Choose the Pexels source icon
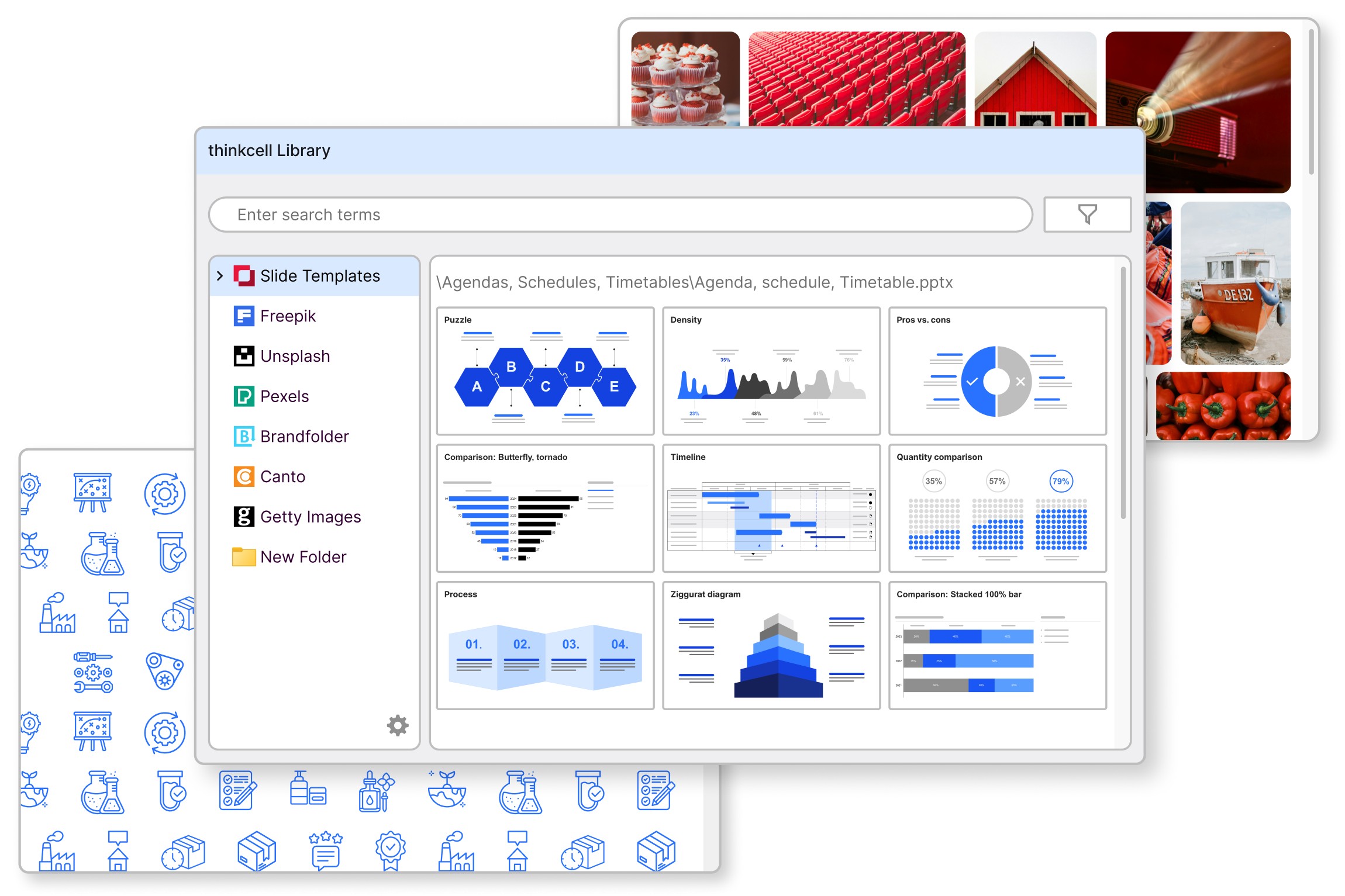This screenshot has width=1345, height=896. pos(244,396)
